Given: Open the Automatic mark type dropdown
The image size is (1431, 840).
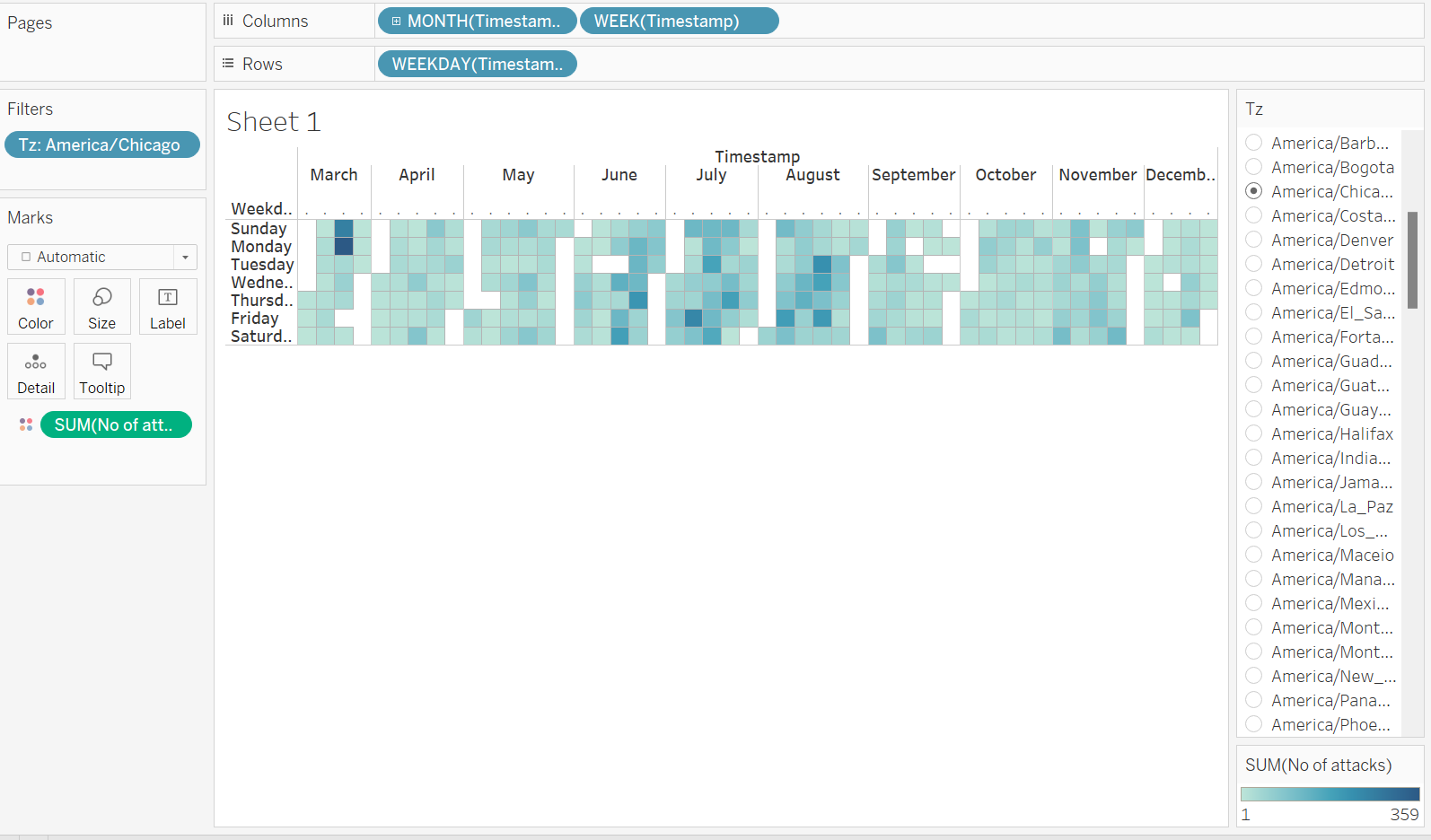Looking at the screenshot, I should pos(185,258).
